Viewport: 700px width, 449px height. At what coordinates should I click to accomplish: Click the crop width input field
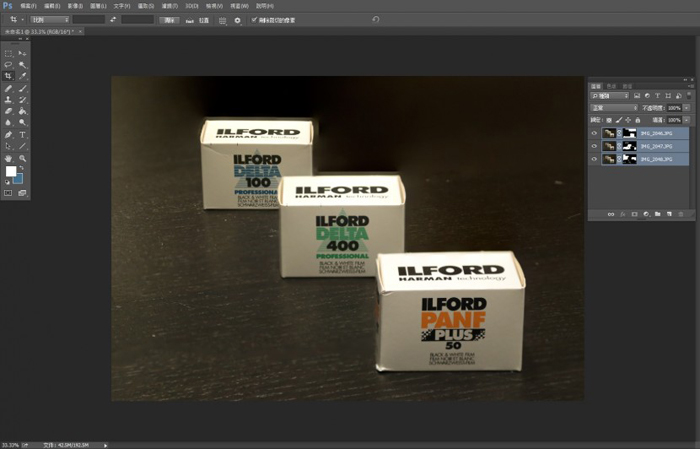click(88, 20)
